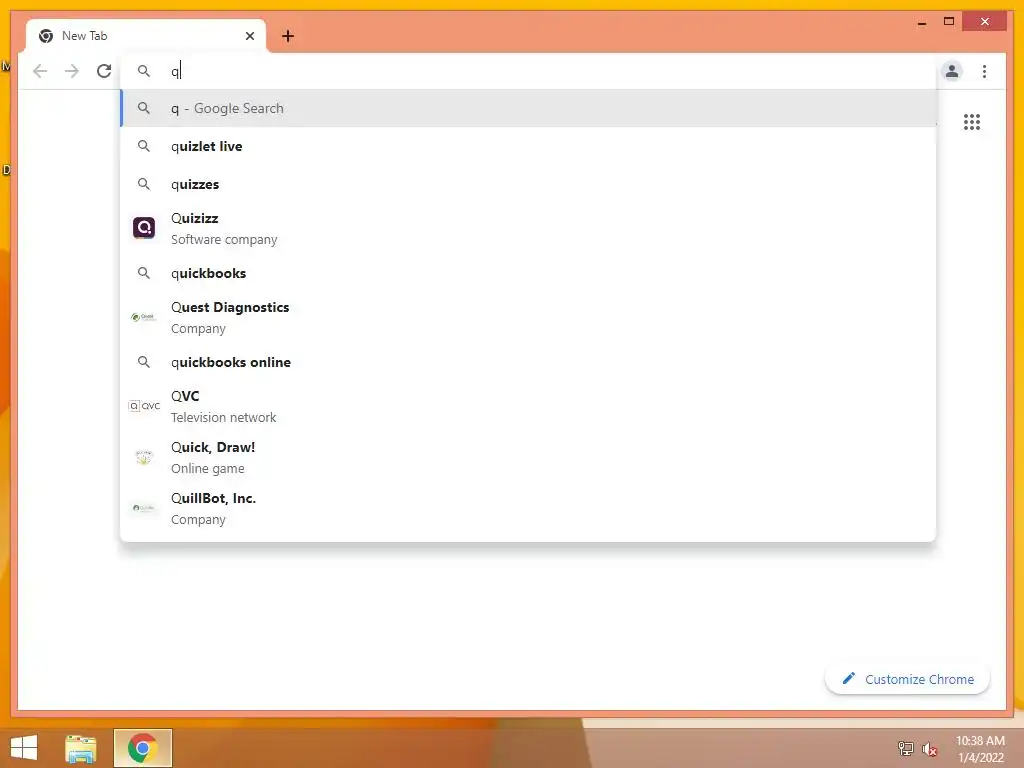Click the back navigation arrow
The height and width of the screenshot is (768, 1024).
[40, 71]
